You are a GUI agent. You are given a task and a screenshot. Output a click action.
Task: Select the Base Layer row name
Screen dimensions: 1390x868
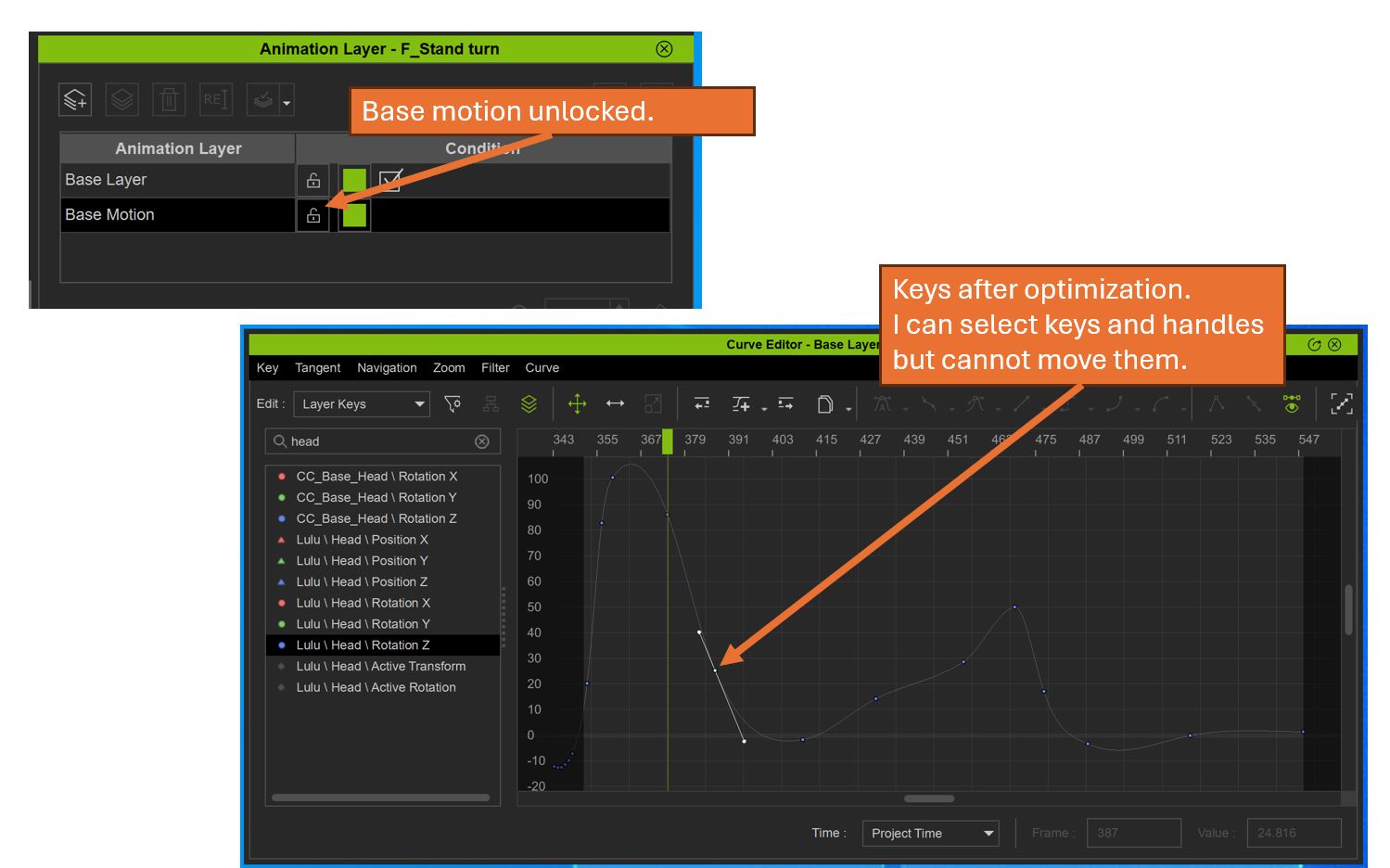106,180
